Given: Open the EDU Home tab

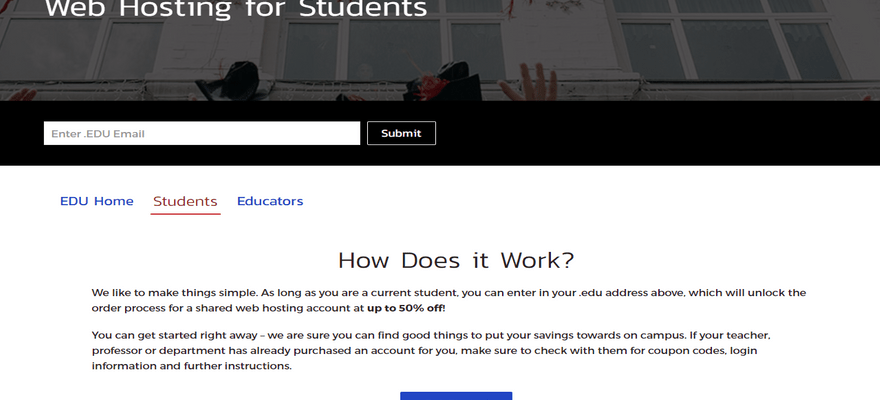Looking at the screenshot, I should (x=96, y=201).
